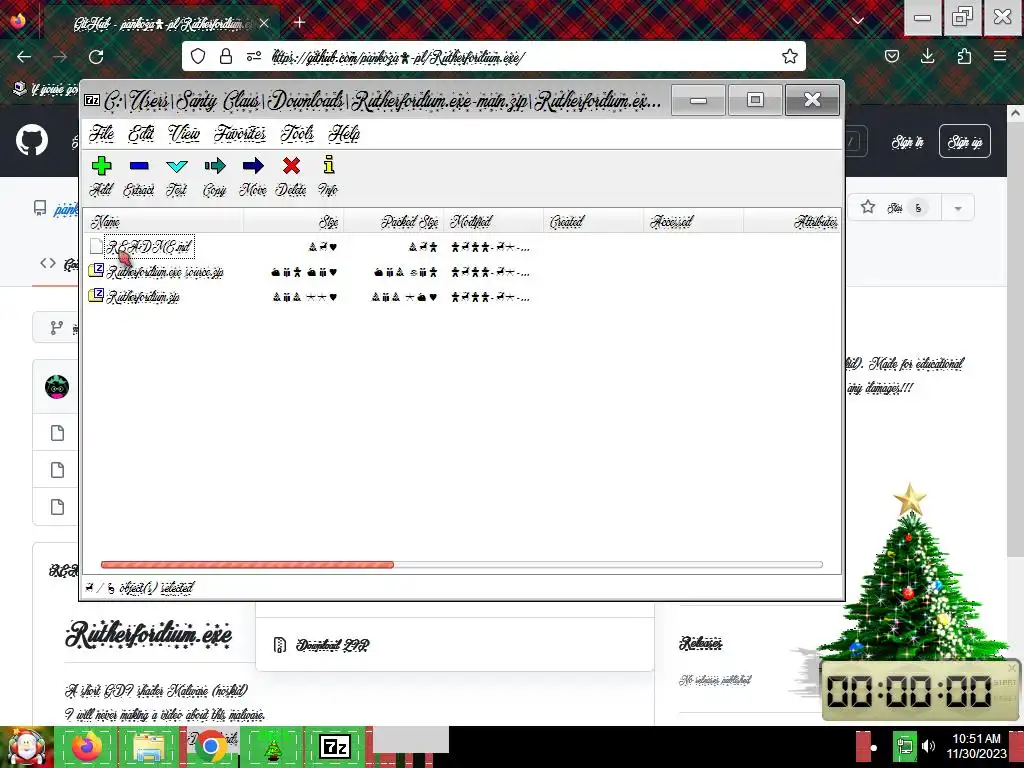
Task: Expand the list all tabs chevron
Action: 857,21
